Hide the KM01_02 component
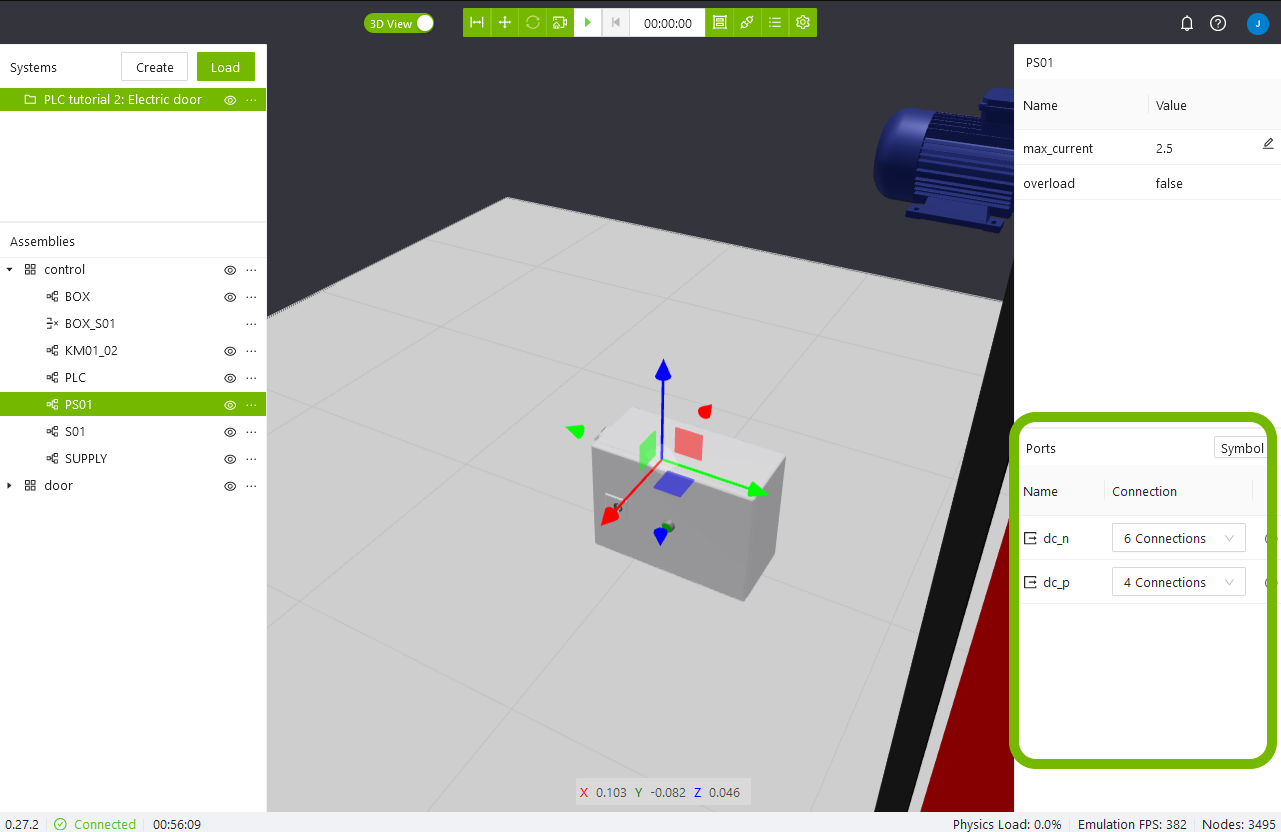This screenshot has height=832, width=1281. [x=230, y=351]
